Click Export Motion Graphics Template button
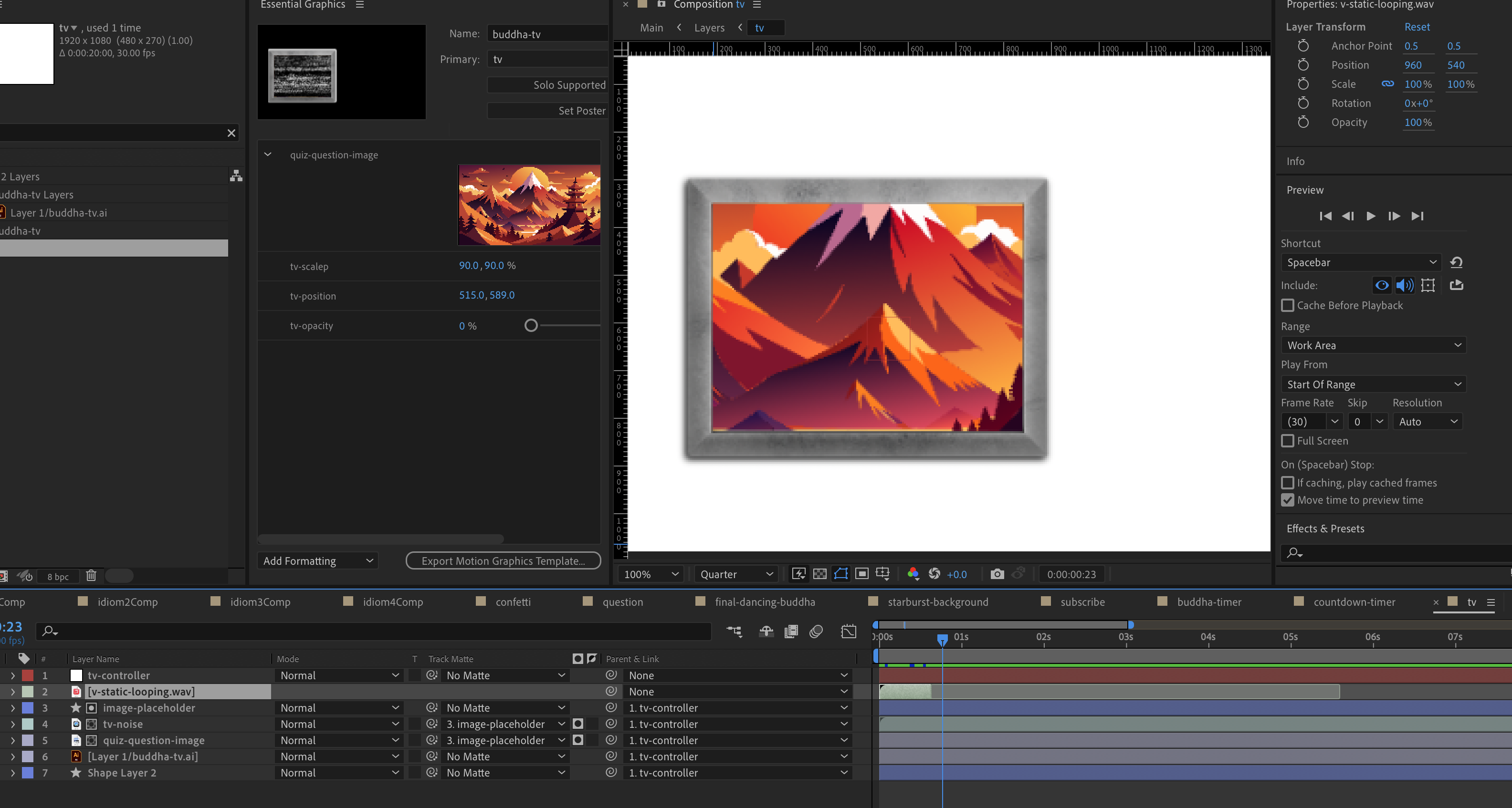1512x808 pixels. pyautogui.click(x=503, y=560)
